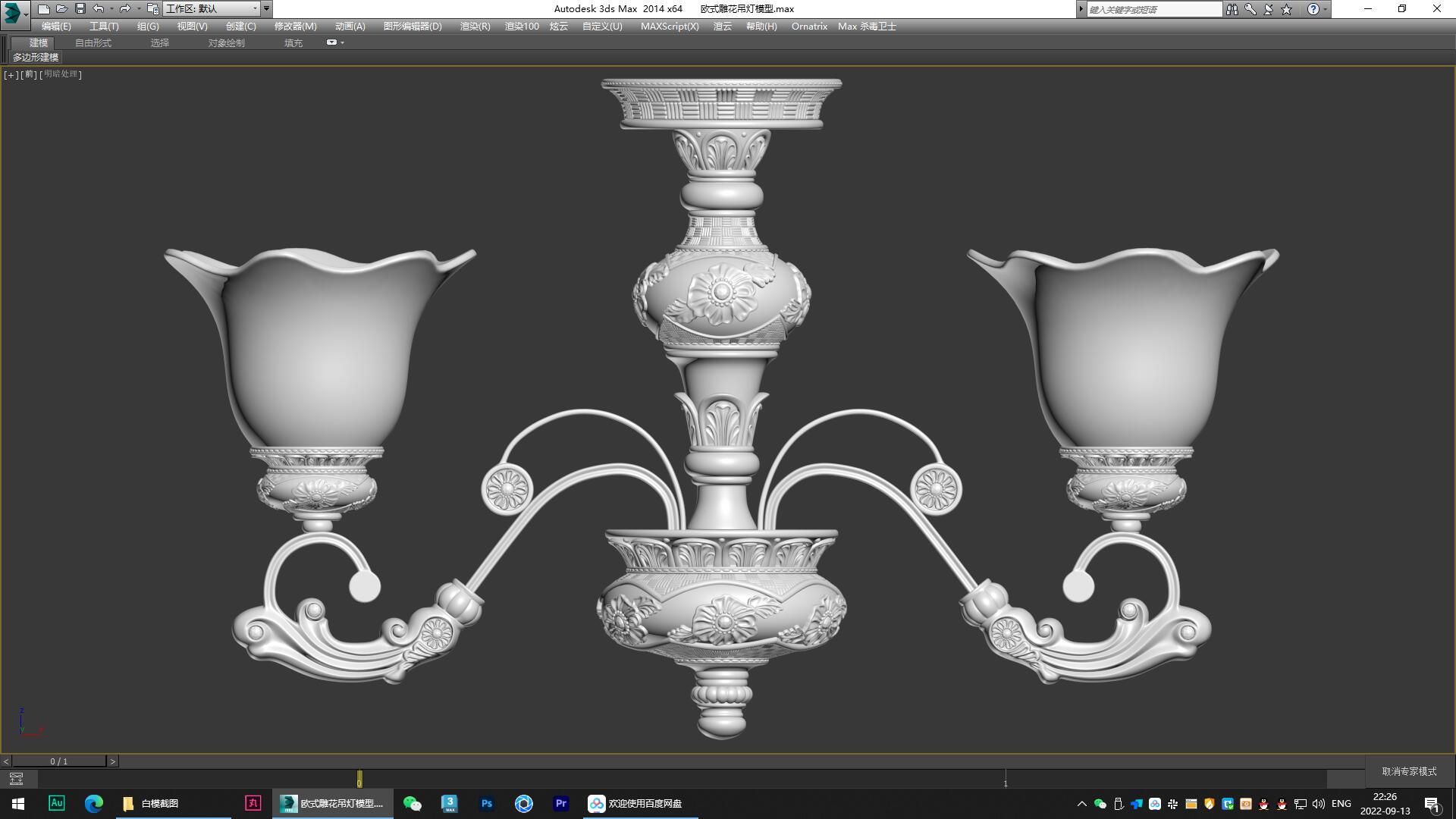Click the search binoculars icon on title bar
The image size is (1456, 819).
[x=1232, y=9]
